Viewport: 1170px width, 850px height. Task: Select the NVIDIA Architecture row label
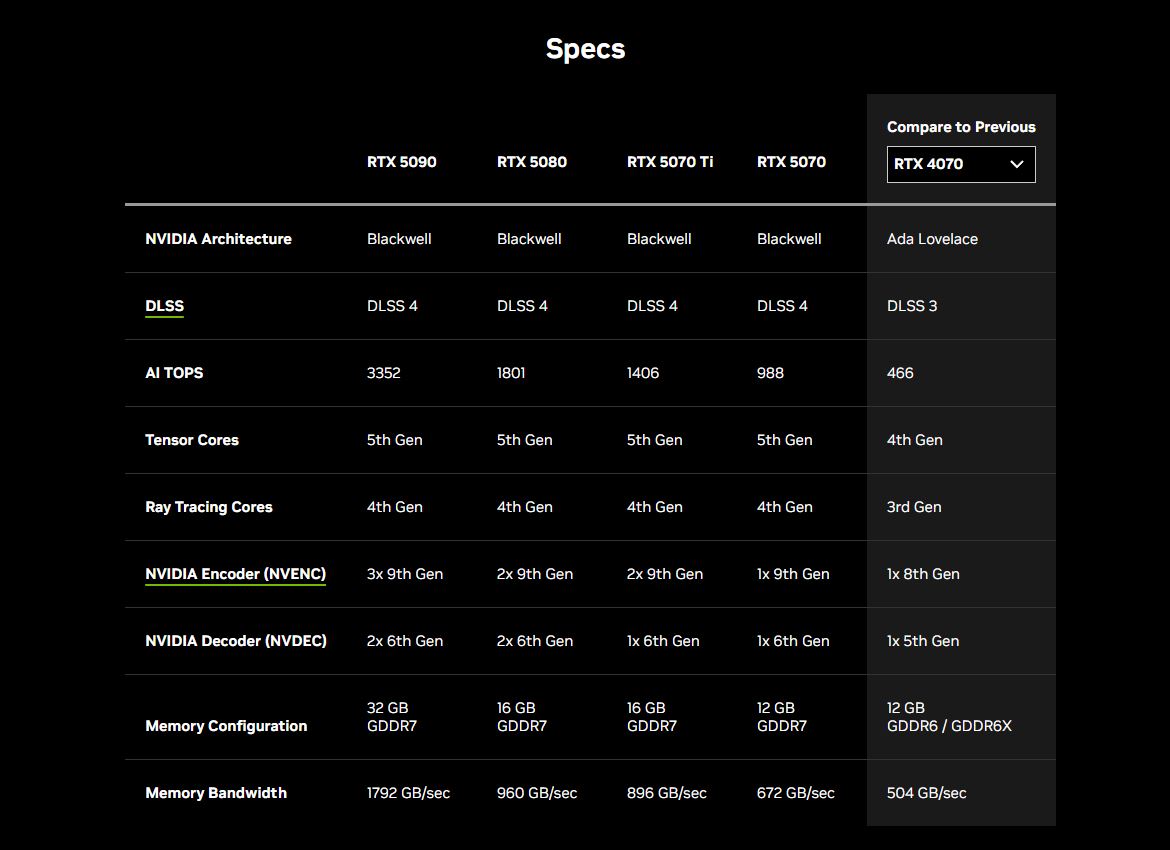218,239
